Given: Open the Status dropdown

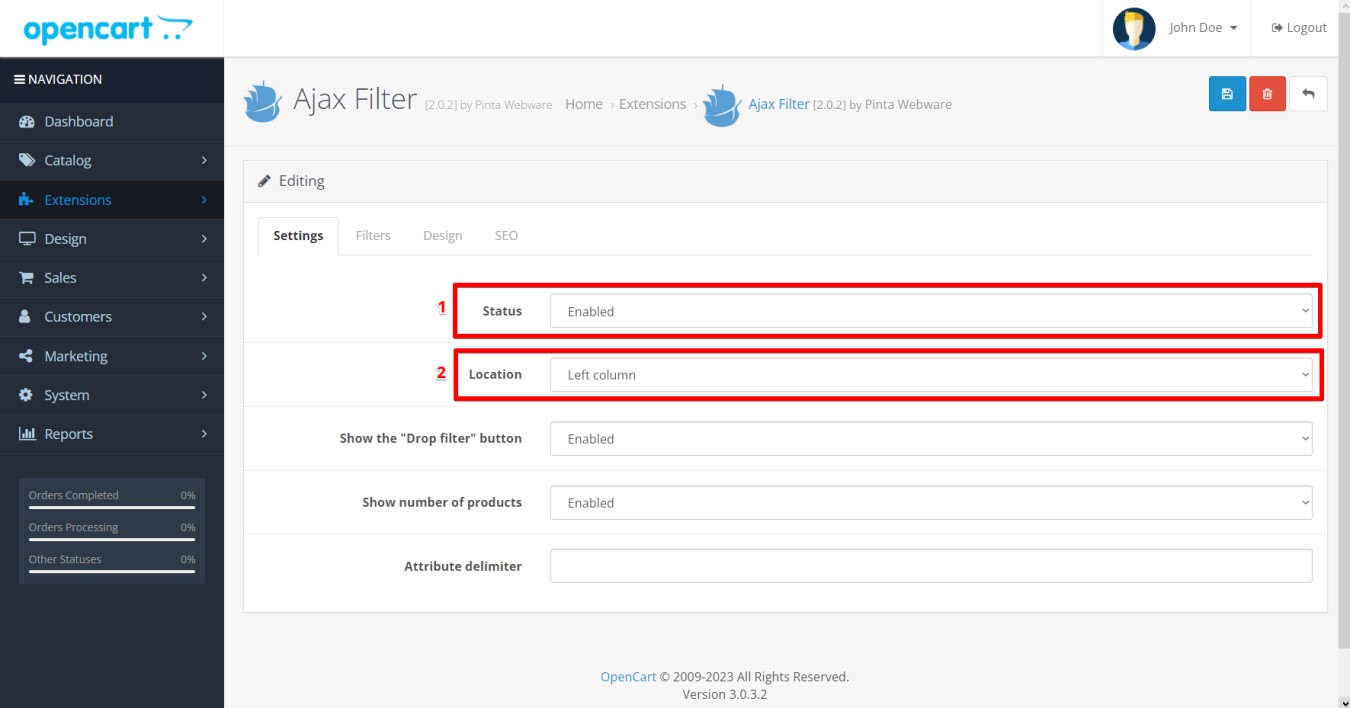Looking at the screenshot, I should pyautogui.click(x=931, y=311).
